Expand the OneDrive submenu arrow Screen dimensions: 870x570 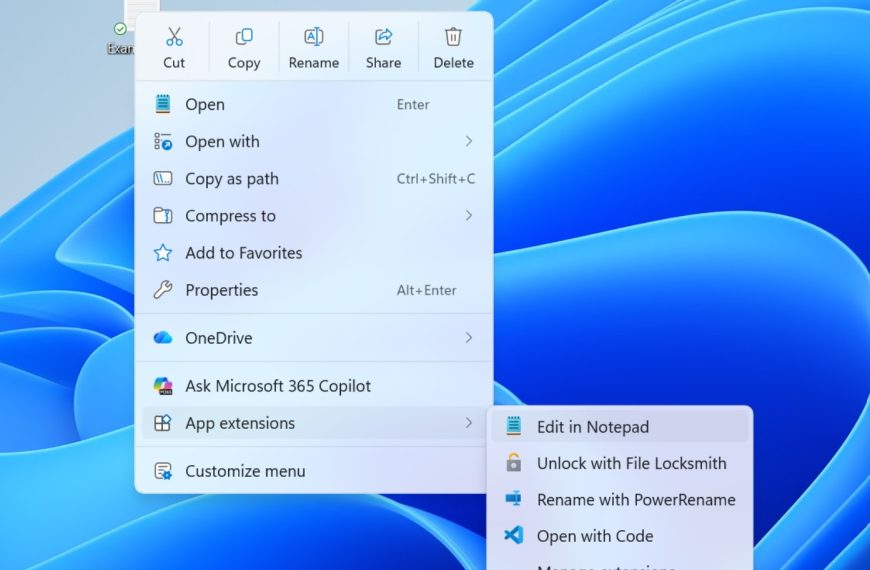point(469,337)
